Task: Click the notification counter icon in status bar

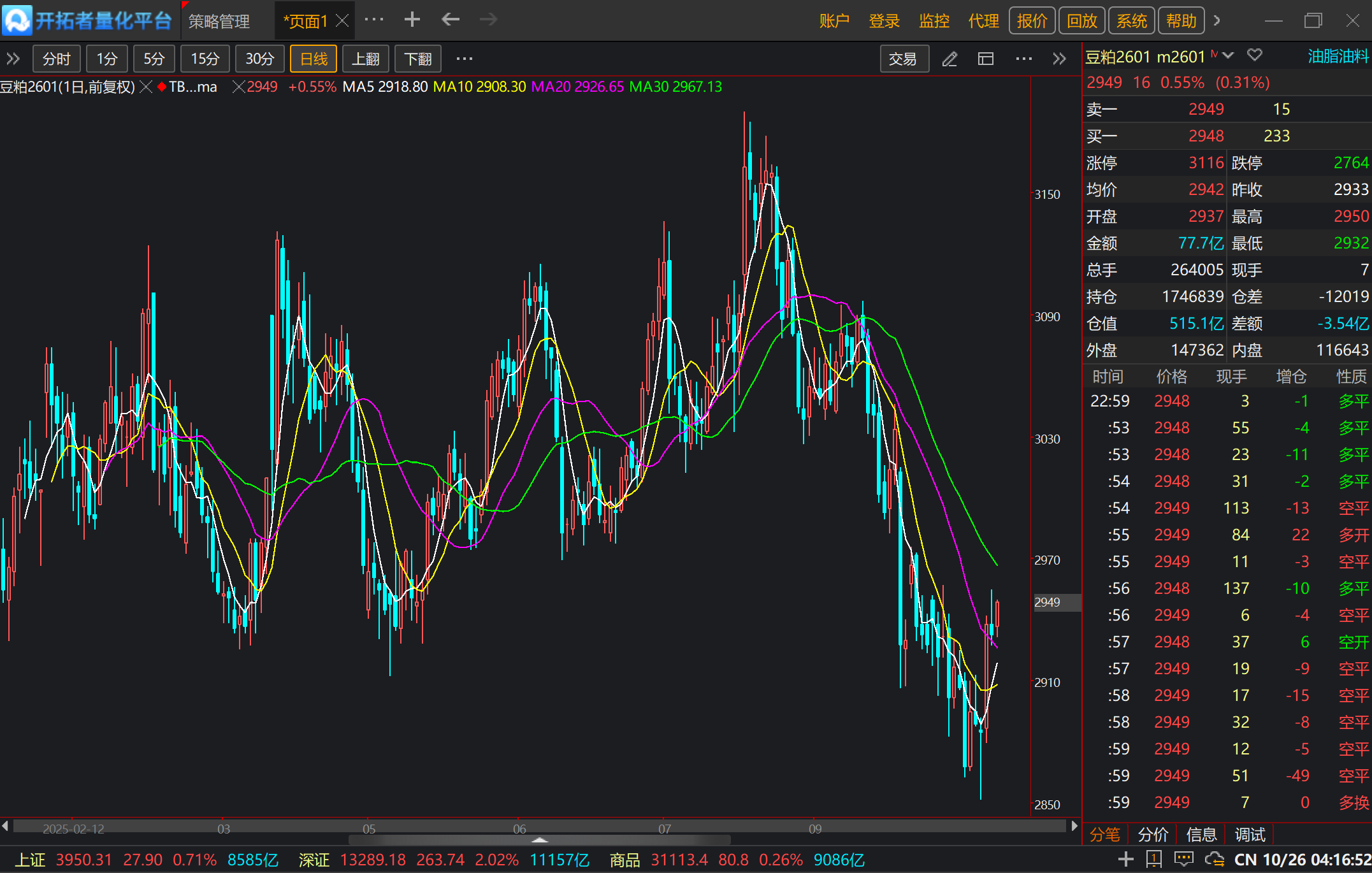Action: [1154, 859]
